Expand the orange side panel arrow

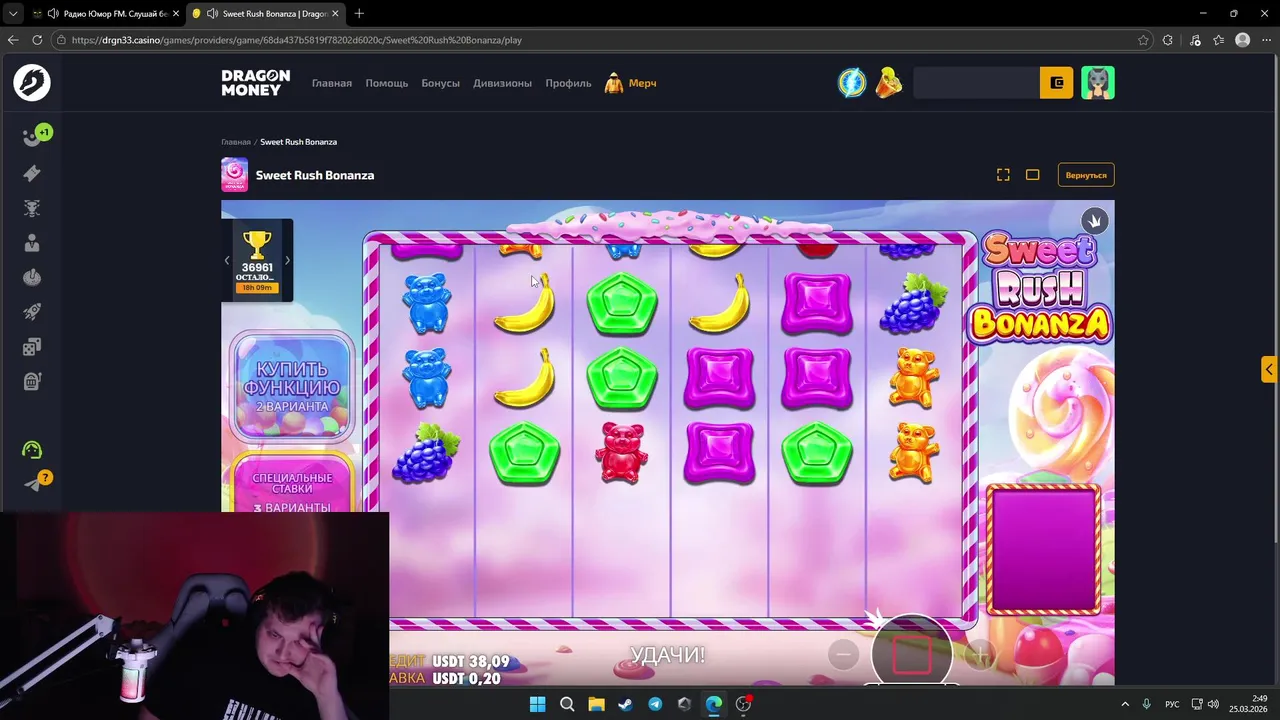(x=1269, y=369)
